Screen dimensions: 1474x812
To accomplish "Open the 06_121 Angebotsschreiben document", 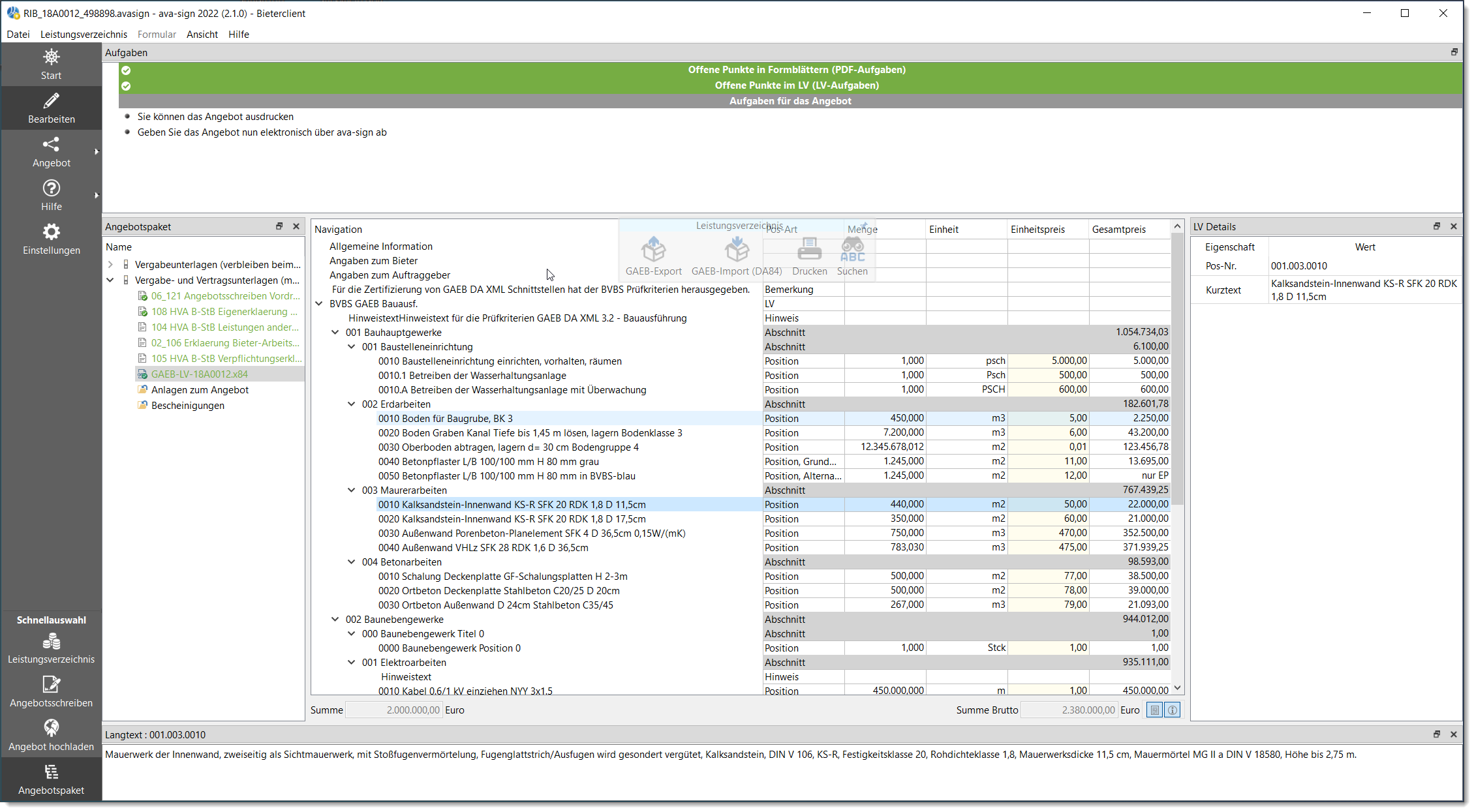I will click(225, 296).
